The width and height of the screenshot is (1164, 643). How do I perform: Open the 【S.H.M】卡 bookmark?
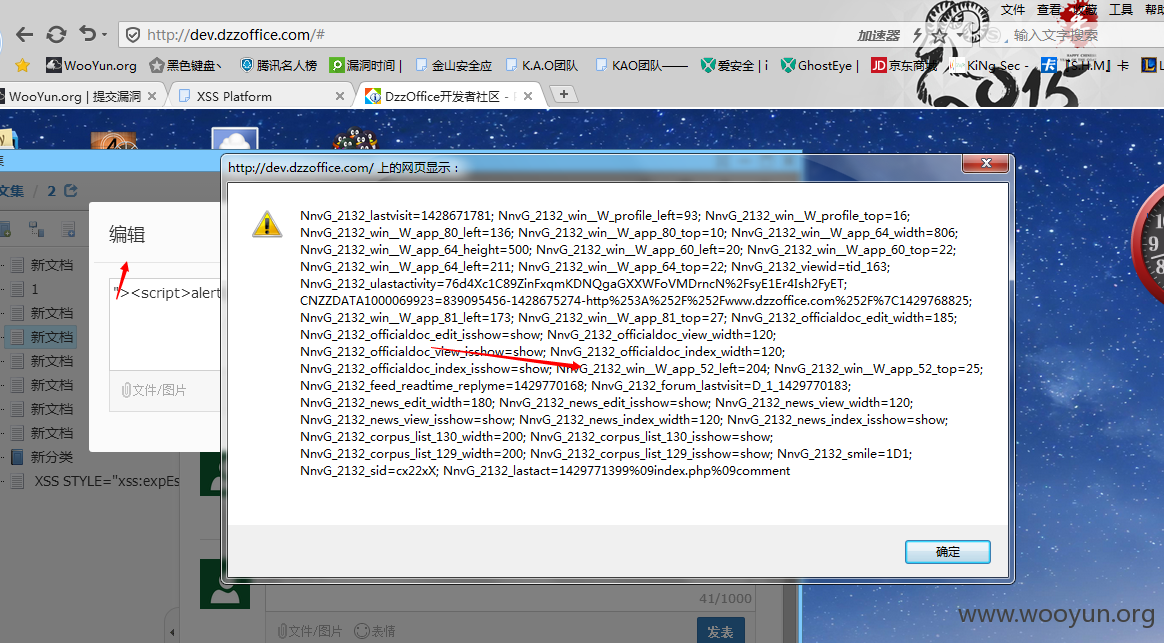pos(1085,65)
